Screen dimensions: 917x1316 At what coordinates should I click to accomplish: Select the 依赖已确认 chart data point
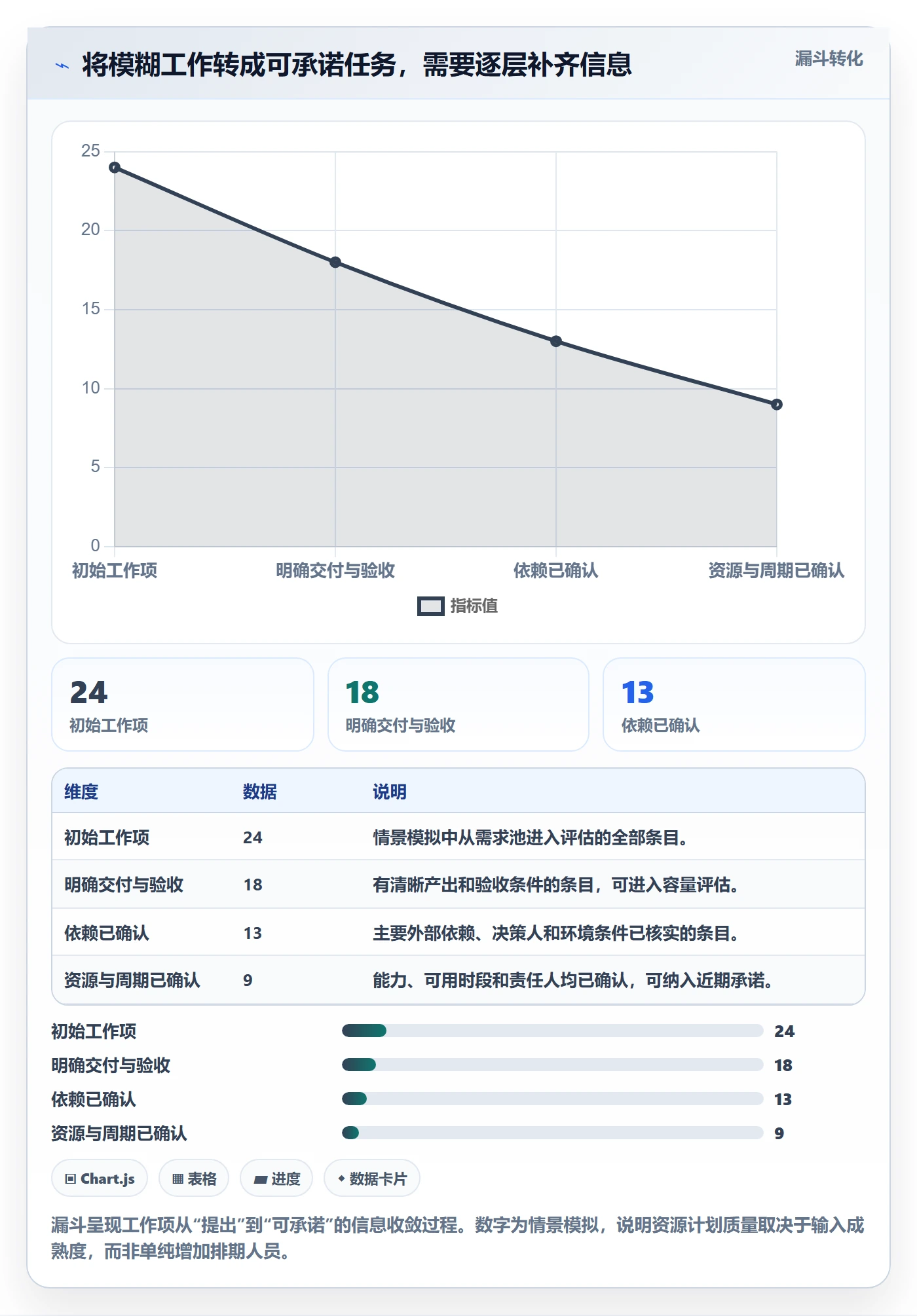click(x=556, y=341)
